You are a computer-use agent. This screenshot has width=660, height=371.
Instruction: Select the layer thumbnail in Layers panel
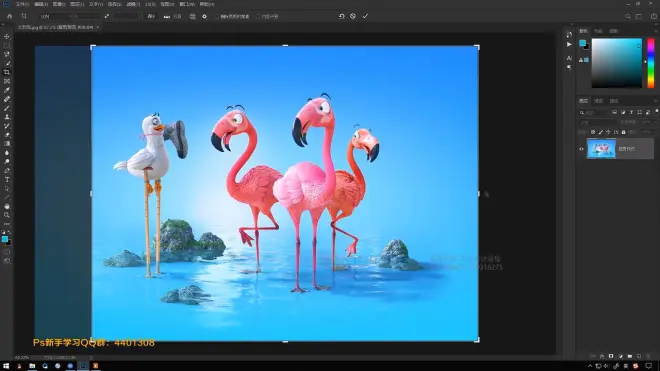click(x=601, y=149)
